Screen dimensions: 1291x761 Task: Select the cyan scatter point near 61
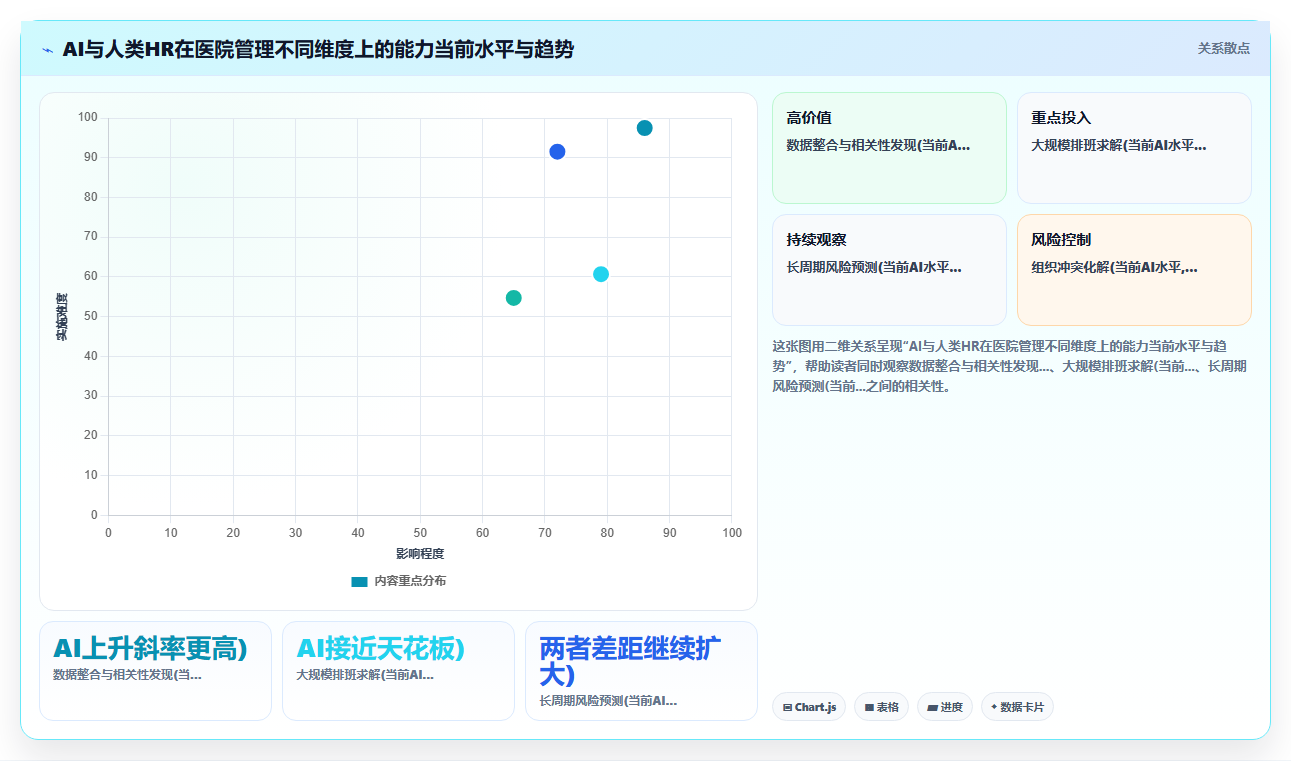coord(601,274)
